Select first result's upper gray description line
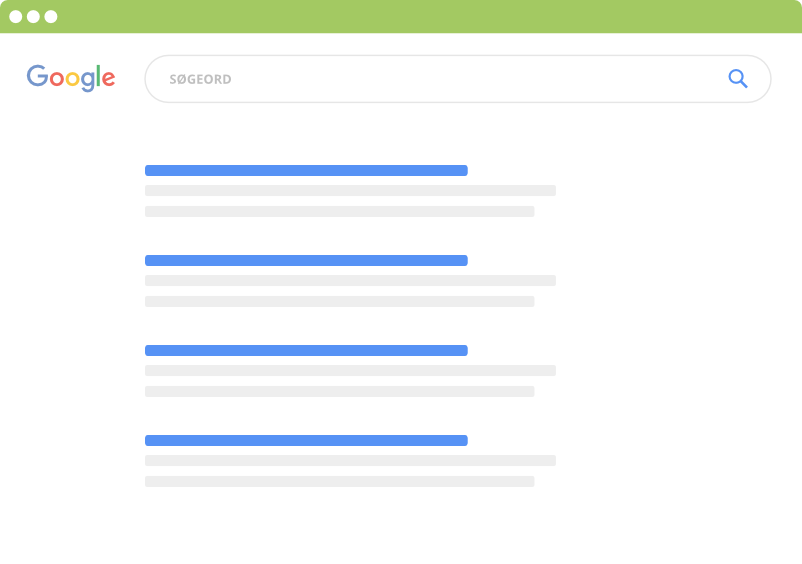 pyautogui.click(x=350, y=190)
